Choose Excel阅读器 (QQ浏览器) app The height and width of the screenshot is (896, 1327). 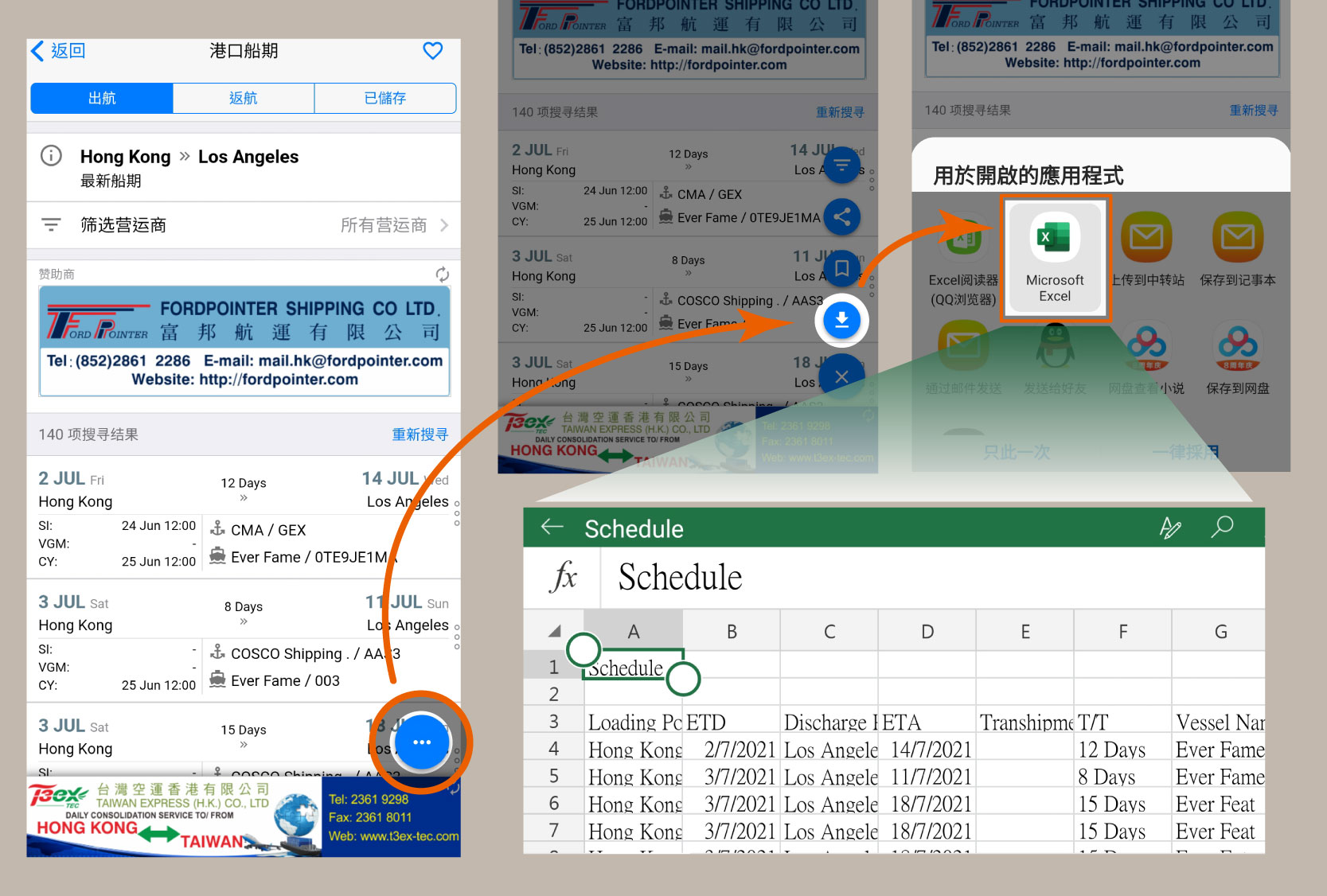(x=963, y=260)
